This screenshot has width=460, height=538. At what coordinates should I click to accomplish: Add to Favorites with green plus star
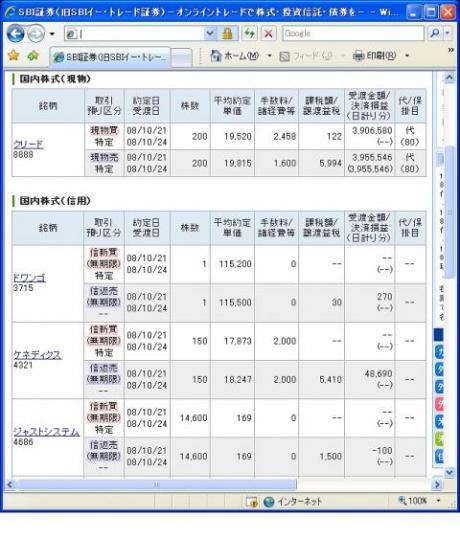(x=33, y=55)
